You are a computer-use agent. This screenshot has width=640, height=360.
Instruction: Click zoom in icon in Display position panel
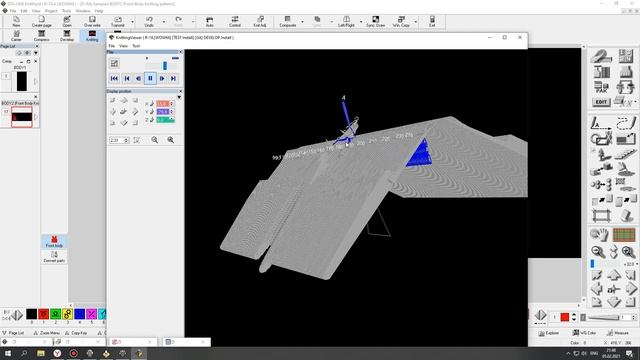pyautogui.click(x=171, y=140)
